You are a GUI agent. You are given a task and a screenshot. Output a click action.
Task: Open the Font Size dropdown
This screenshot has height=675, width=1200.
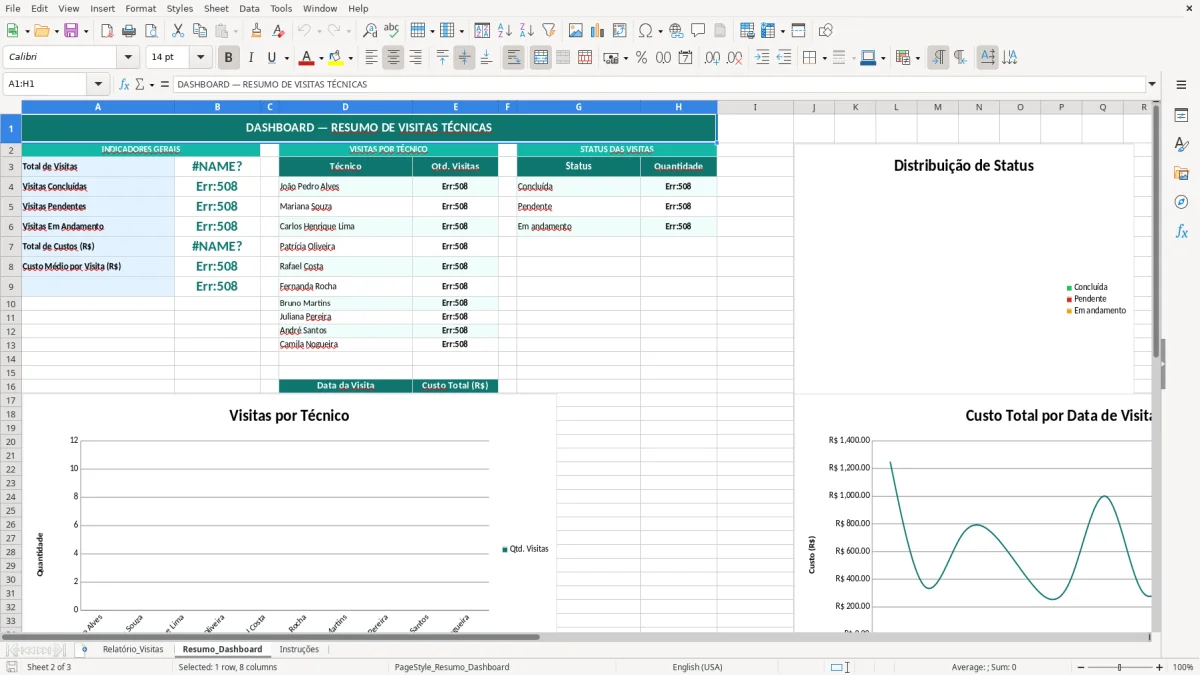pyautogui.click(x=200, y=58)
